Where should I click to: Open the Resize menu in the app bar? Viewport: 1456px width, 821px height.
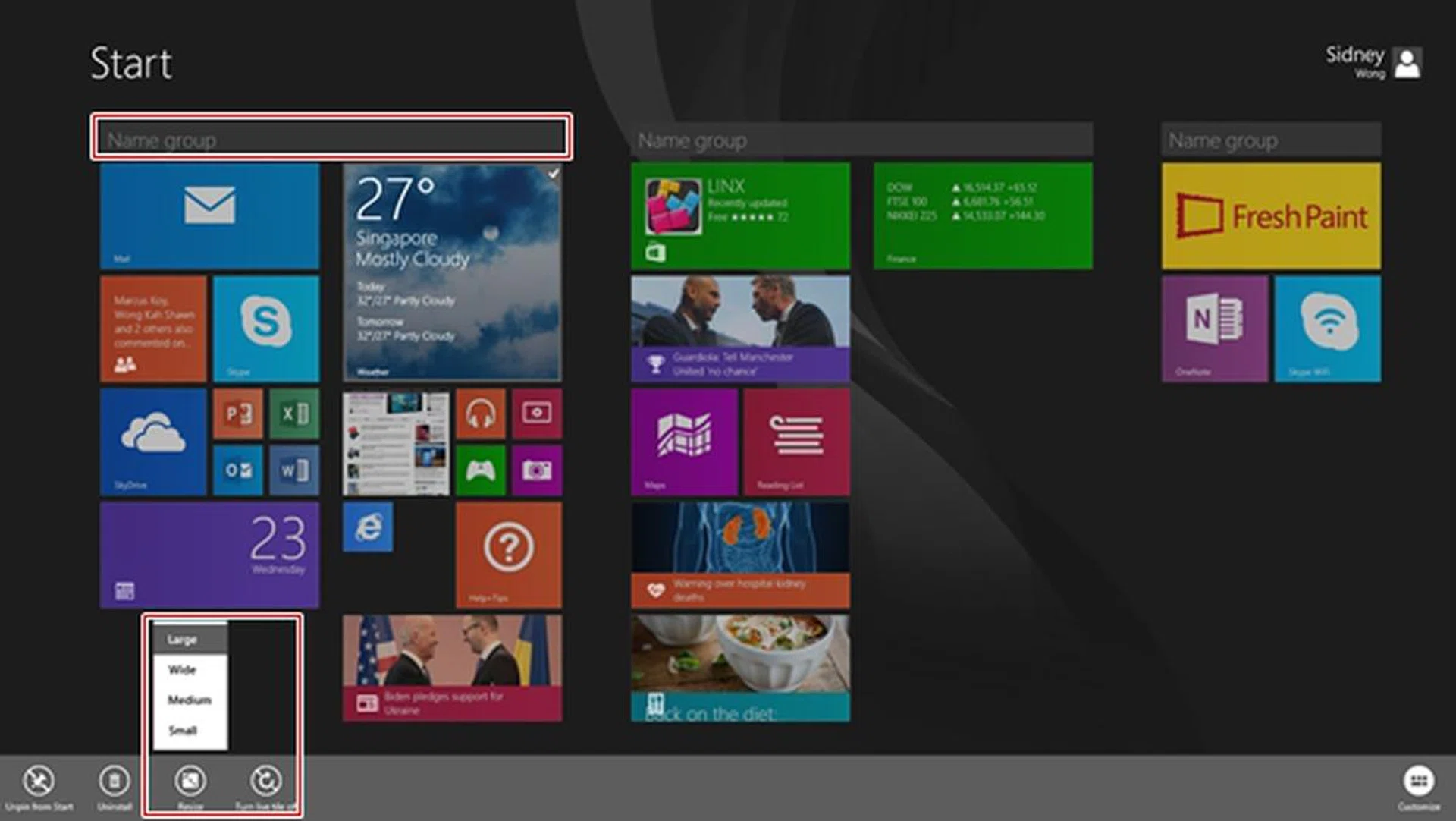point(190,785)
